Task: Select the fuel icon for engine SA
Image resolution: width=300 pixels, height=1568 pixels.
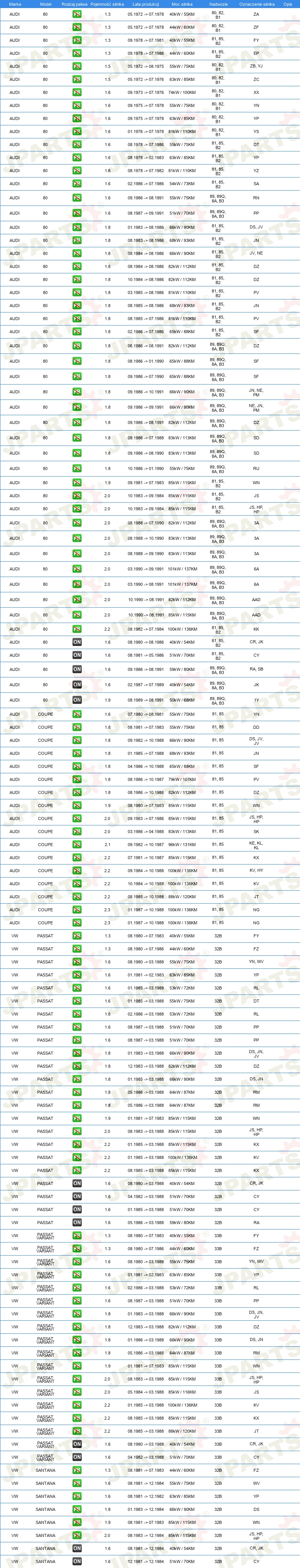Action: point(77,184)
